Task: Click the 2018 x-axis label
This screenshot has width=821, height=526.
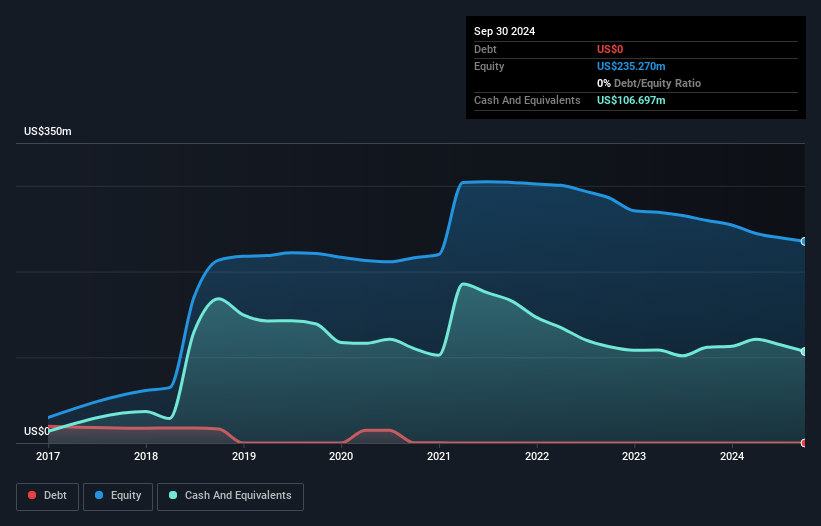Action: [x=146, y=456]
